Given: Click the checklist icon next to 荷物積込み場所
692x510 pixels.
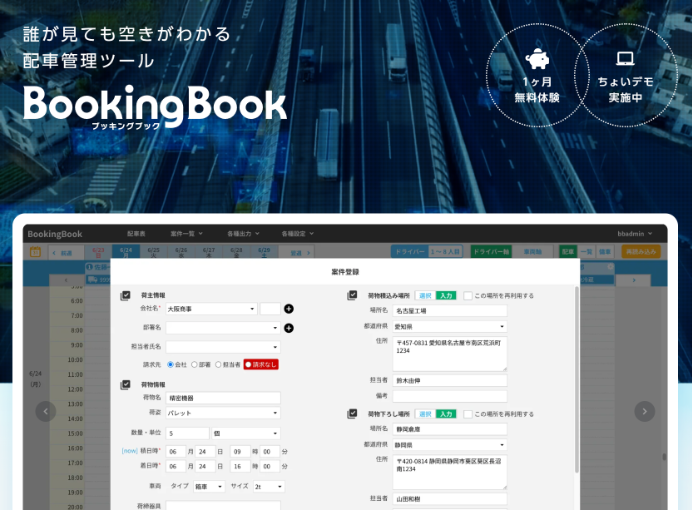Looking at the screenshot, I should coord(352,295).
